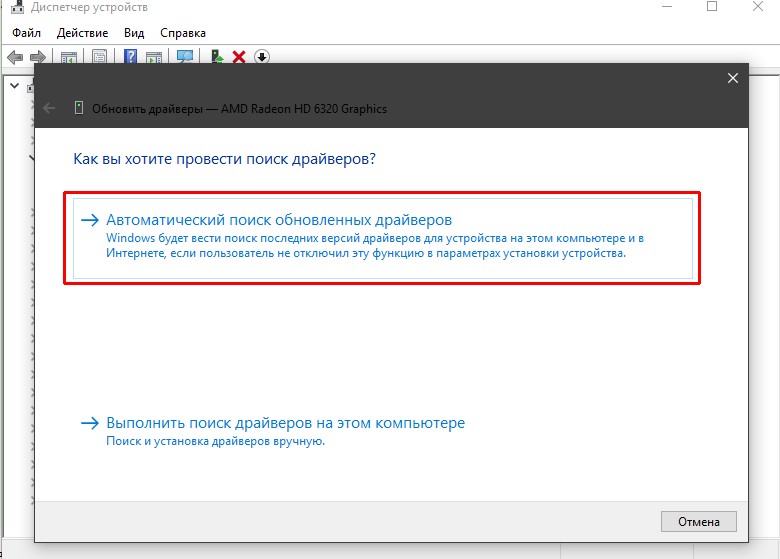Open the Действие menu
The width and height of the screenshot is (780, 559).
click(83, 33)
